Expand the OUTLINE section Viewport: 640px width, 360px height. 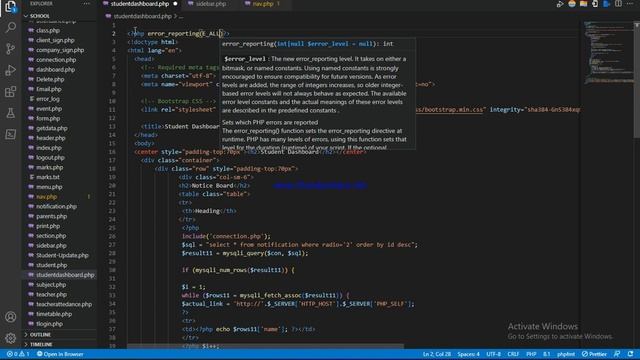click(40, 334)
